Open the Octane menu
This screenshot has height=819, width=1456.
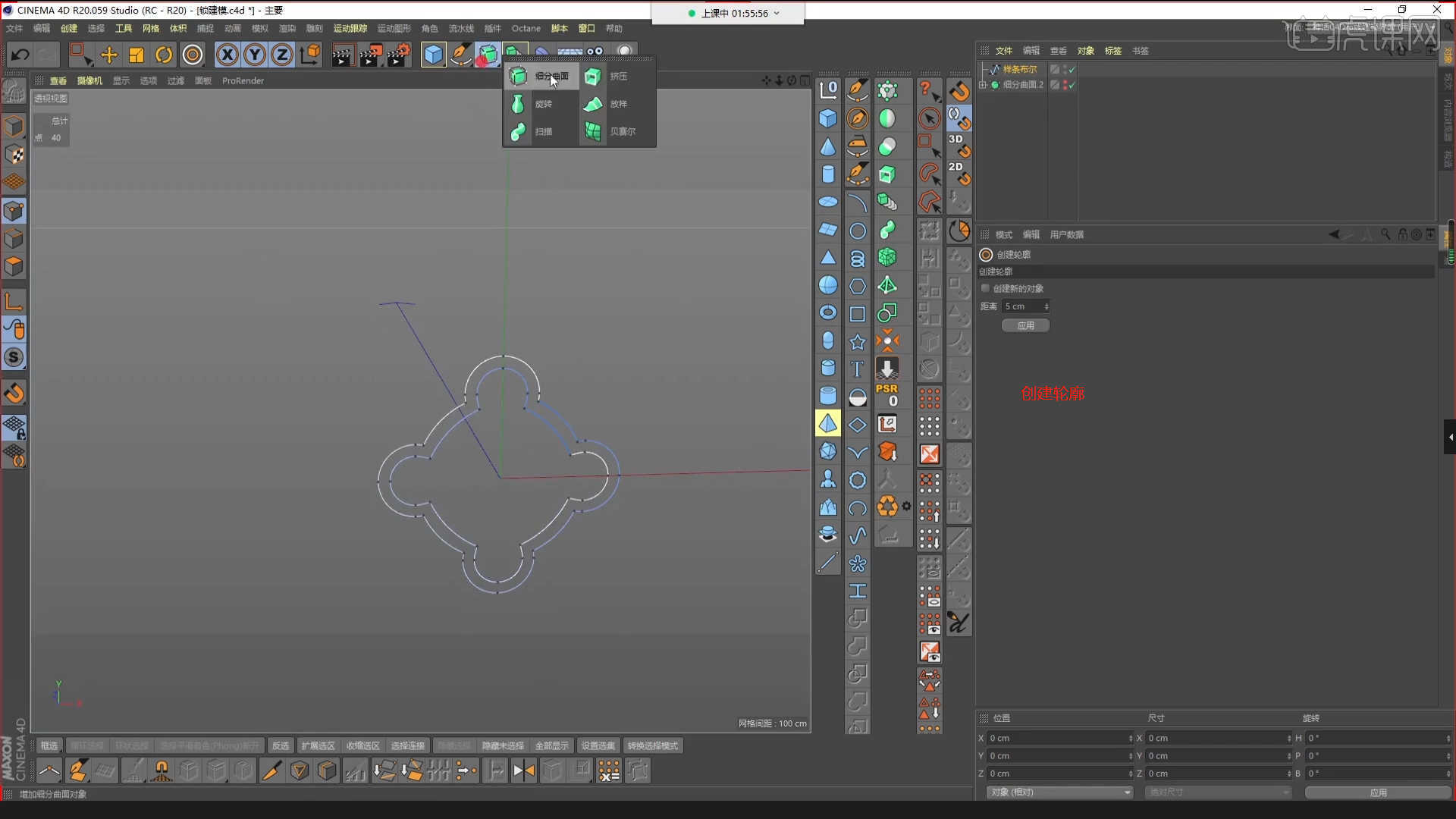(x=526, y=29)
